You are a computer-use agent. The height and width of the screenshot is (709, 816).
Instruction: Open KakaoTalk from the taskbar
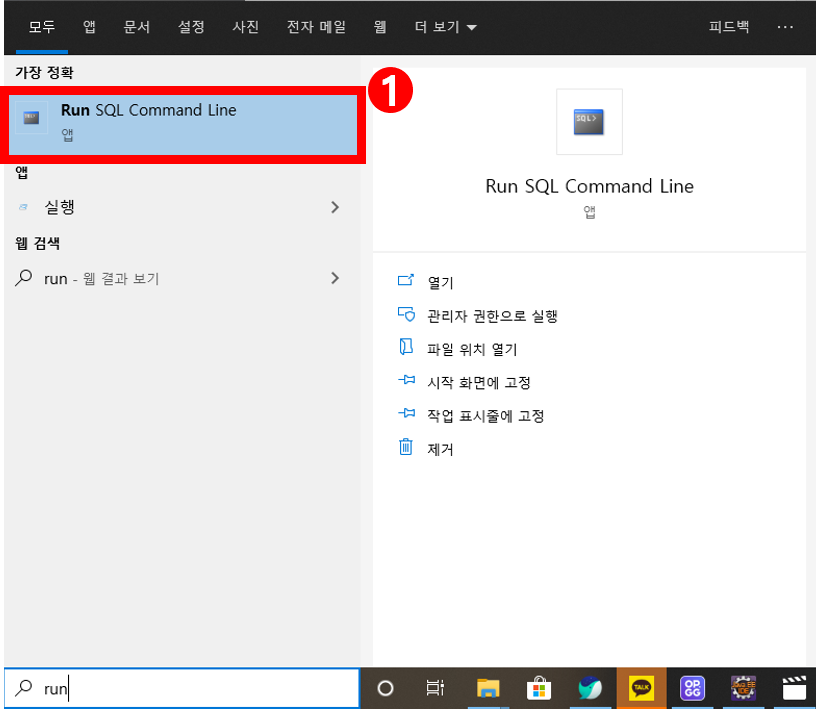coord(641,688)
